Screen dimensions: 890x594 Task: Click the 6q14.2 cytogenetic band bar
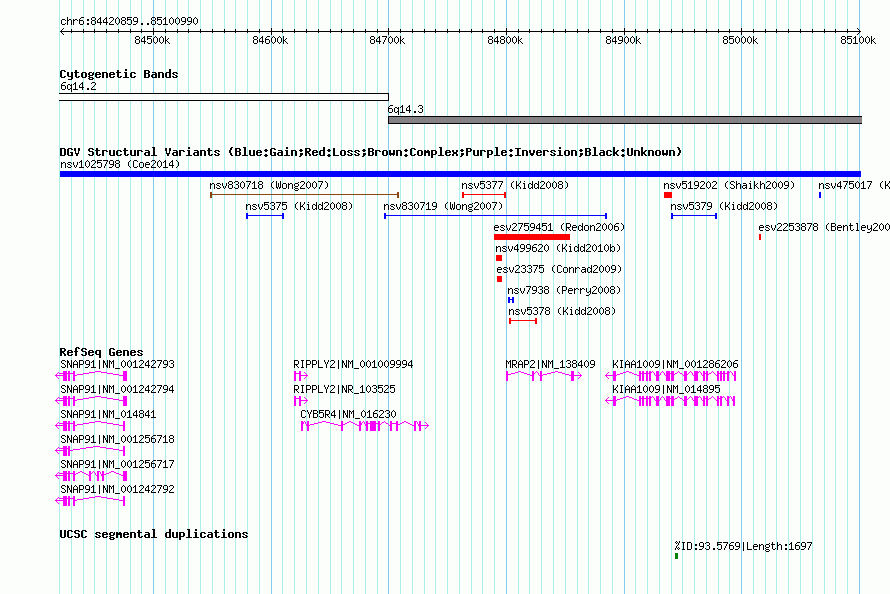(224, 97)
